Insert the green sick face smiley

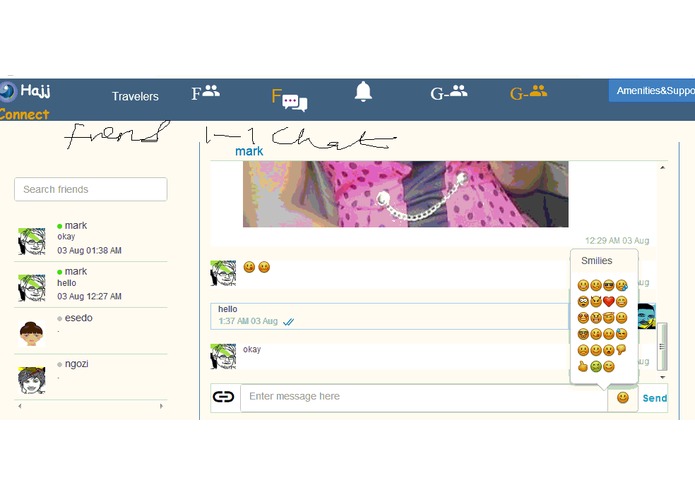pos(596,366)
